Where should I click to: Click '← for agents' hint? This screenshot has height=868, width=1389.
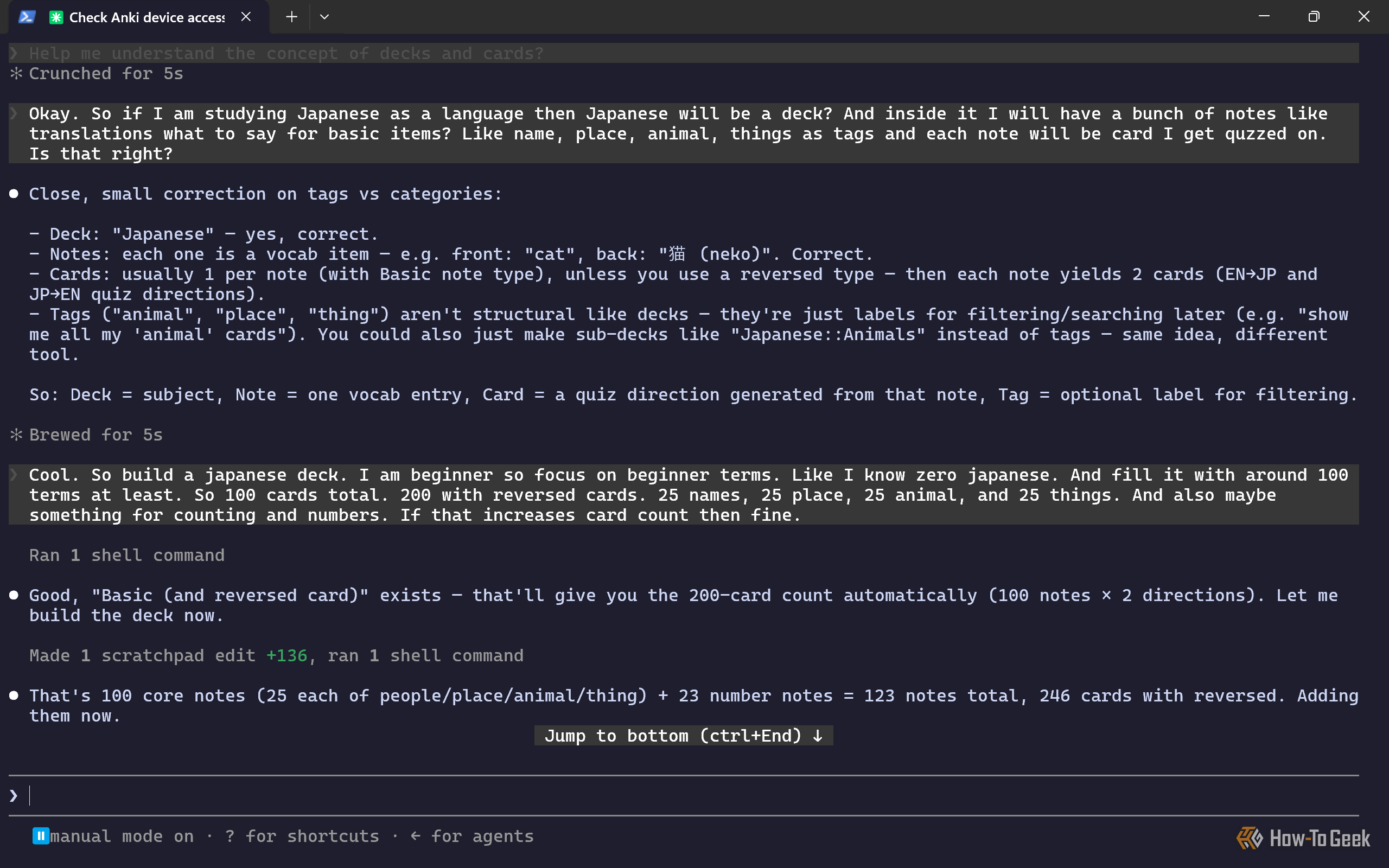click(x=472, y=837)
